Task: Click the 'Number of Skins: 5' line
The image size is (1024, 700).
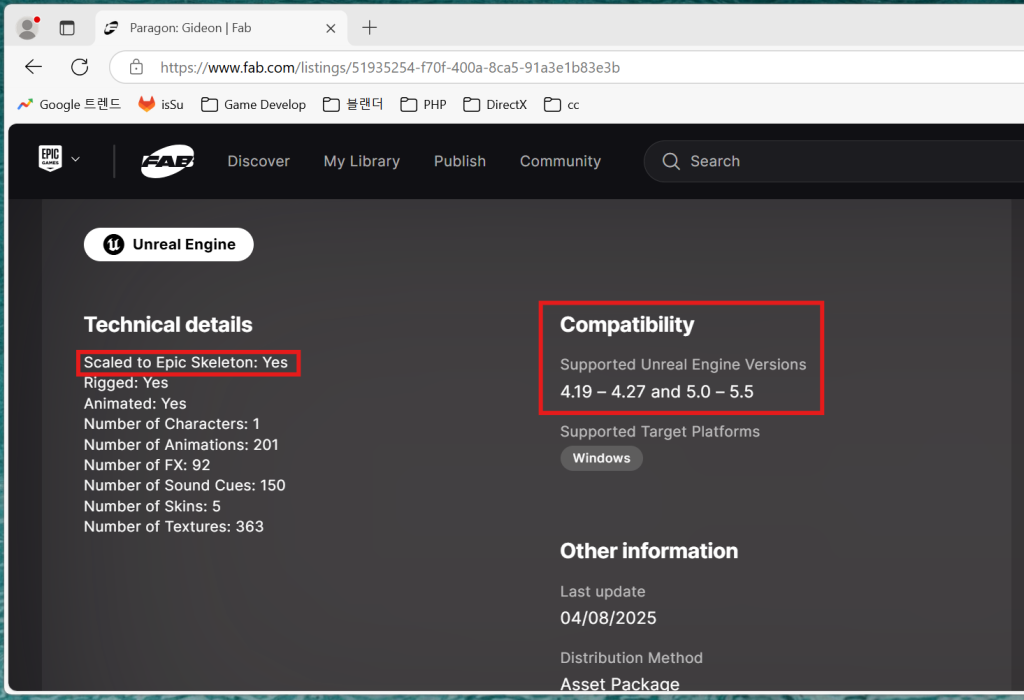Action: tap(152, 506)
